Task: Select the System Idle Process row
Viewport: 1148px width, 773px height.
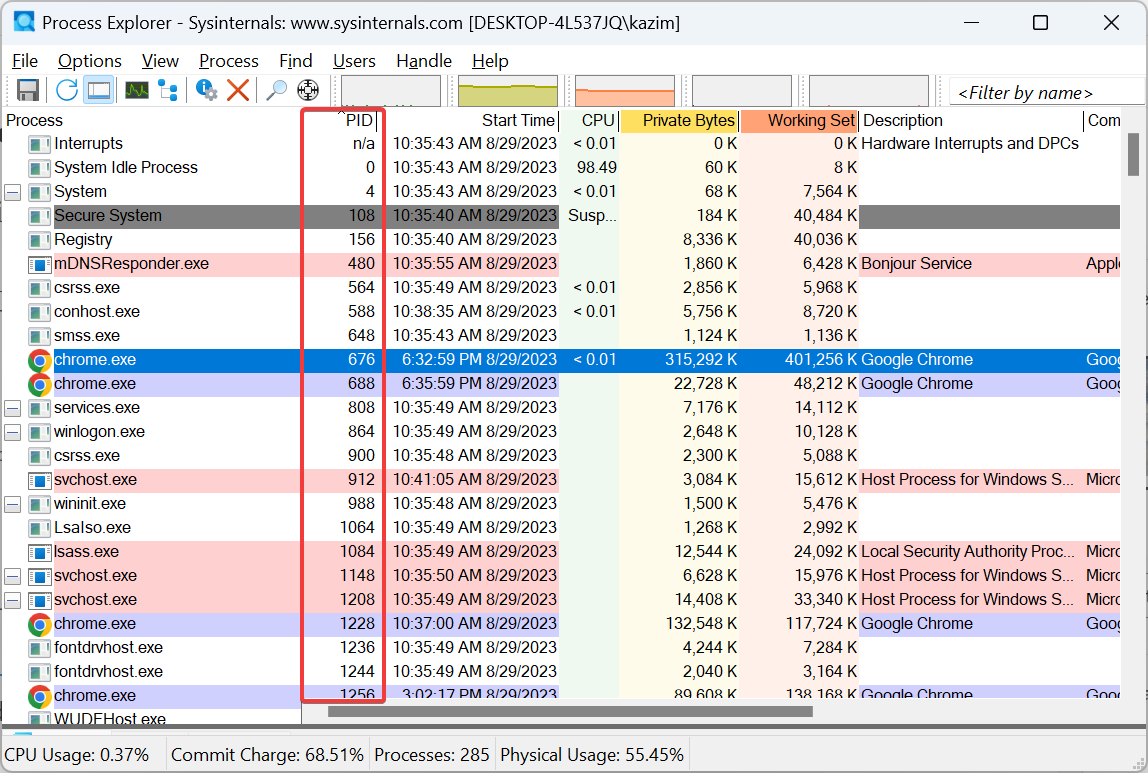Action: [x=562, y=168]
